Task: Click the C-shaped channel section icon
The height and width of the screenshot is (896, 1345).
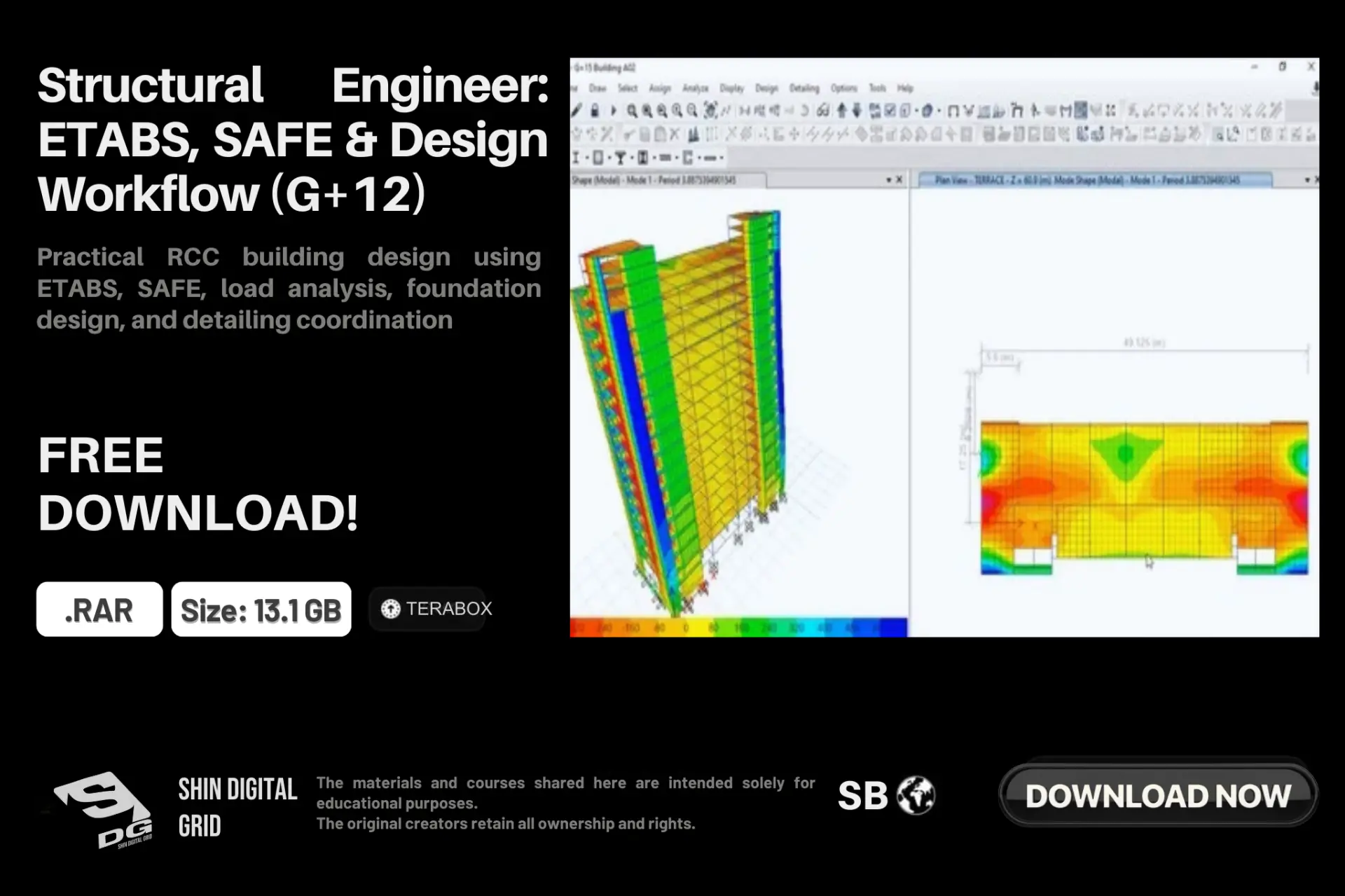Action: 687,157
